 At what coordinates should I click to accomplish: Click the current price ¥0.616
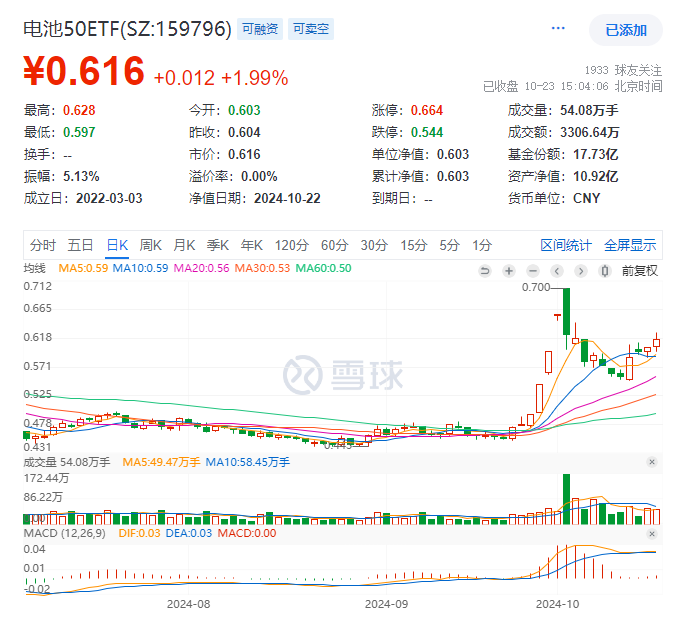(84, 71)
